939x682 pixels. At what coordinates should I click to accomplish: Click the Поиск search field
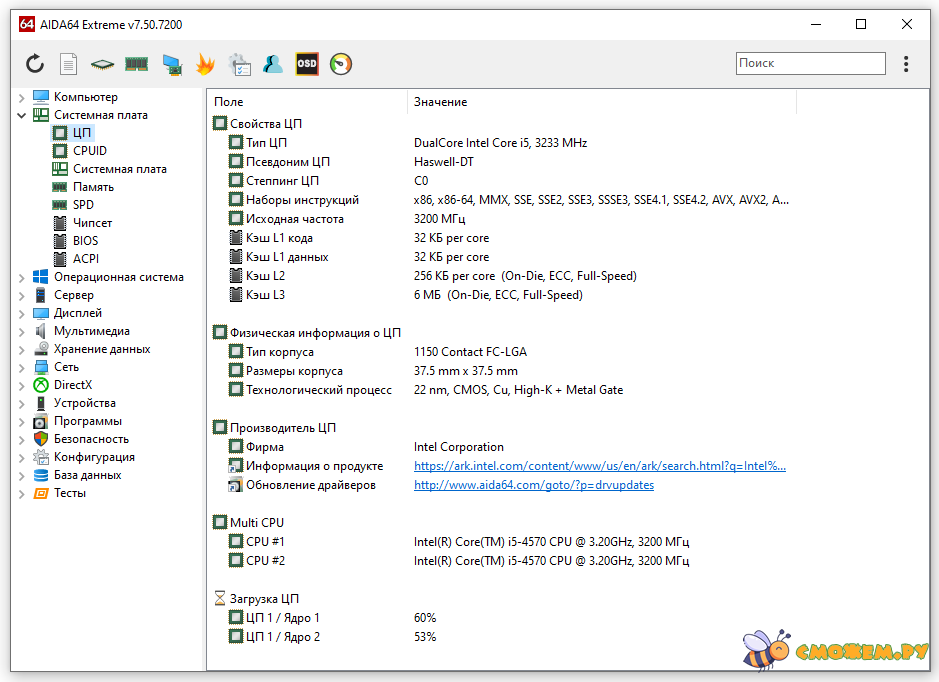(810, 63)
